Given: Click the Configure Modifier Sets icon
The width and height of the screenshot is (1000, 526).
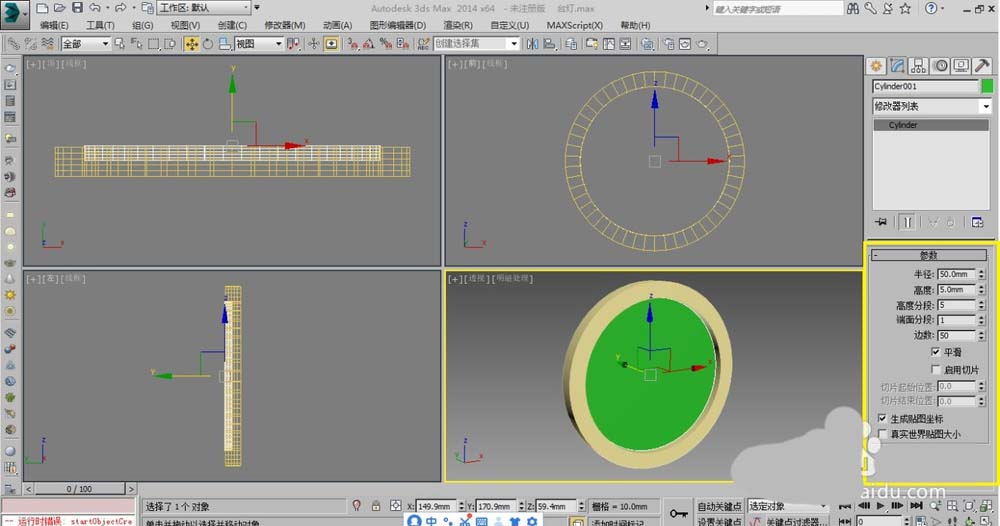Looking at the screenshot, I should (977, 222).
